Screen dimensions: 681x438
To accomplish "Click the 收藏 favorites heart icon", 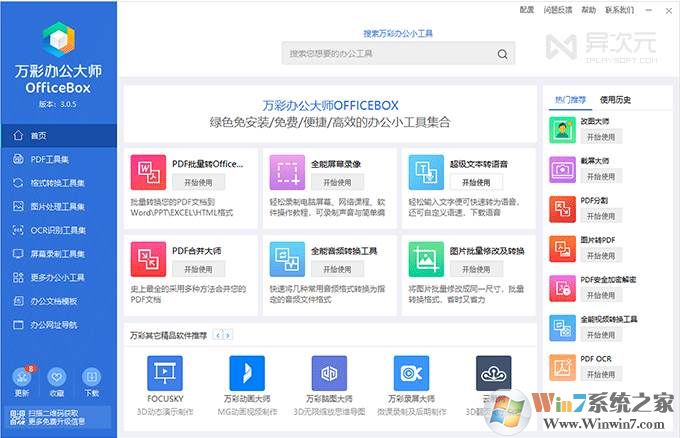I will click(x=57, y=378).
